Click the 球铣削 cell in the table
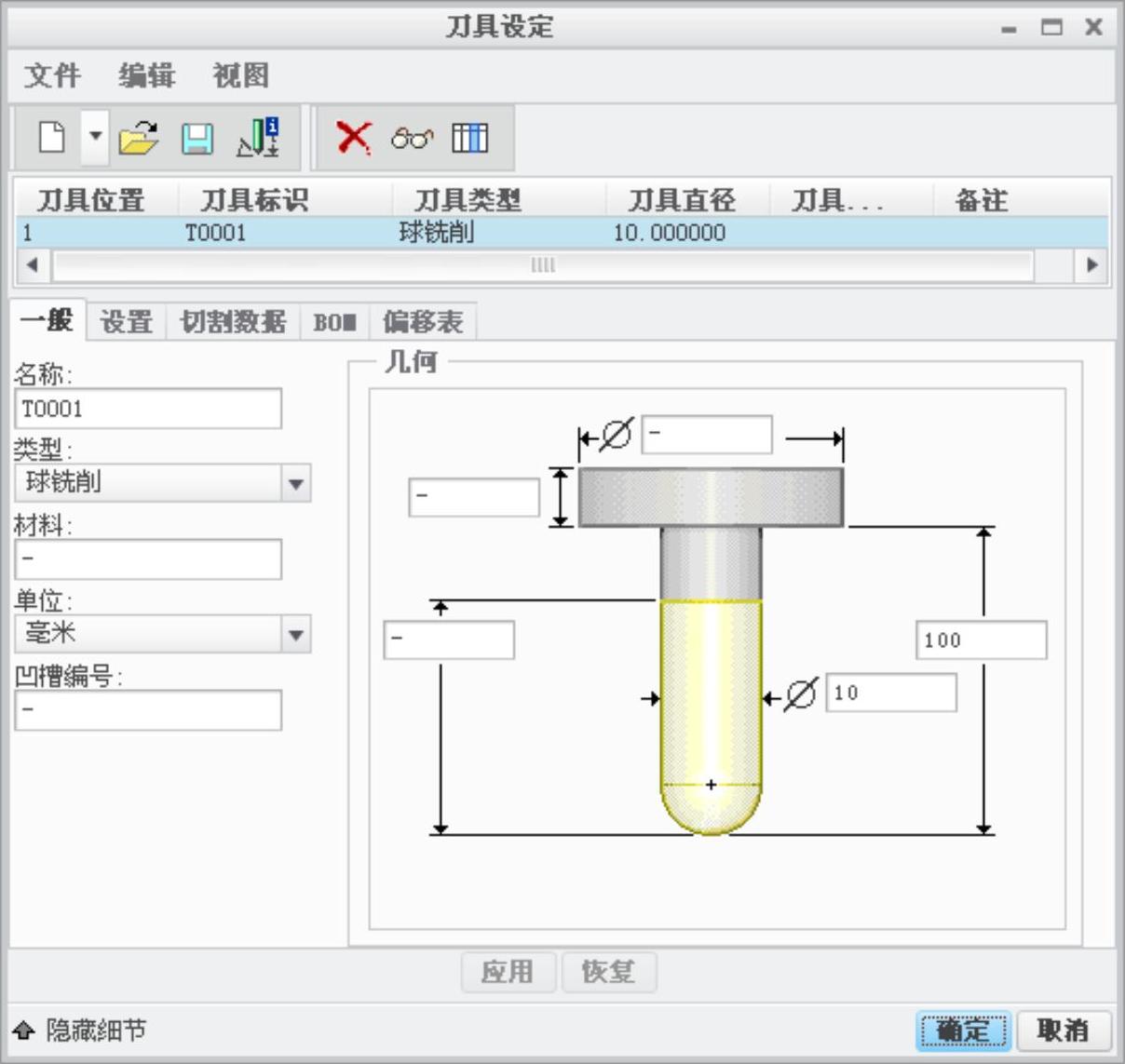Viewport: 1125px width, 1064px height. coord(436,233)
